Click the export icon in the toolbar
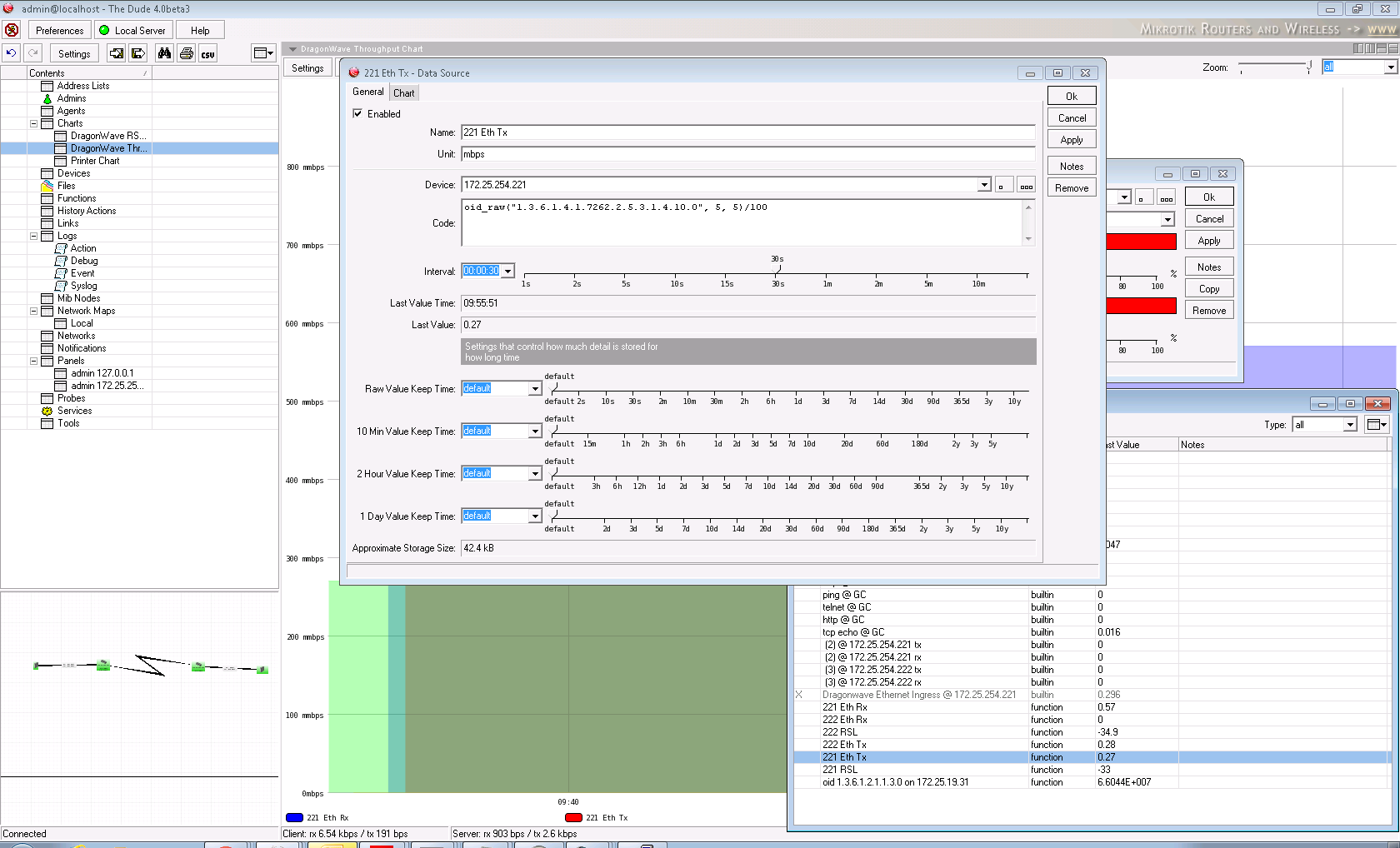This screenshot has height=848, width=1400. pyautogui.click(x=138, y=53)
